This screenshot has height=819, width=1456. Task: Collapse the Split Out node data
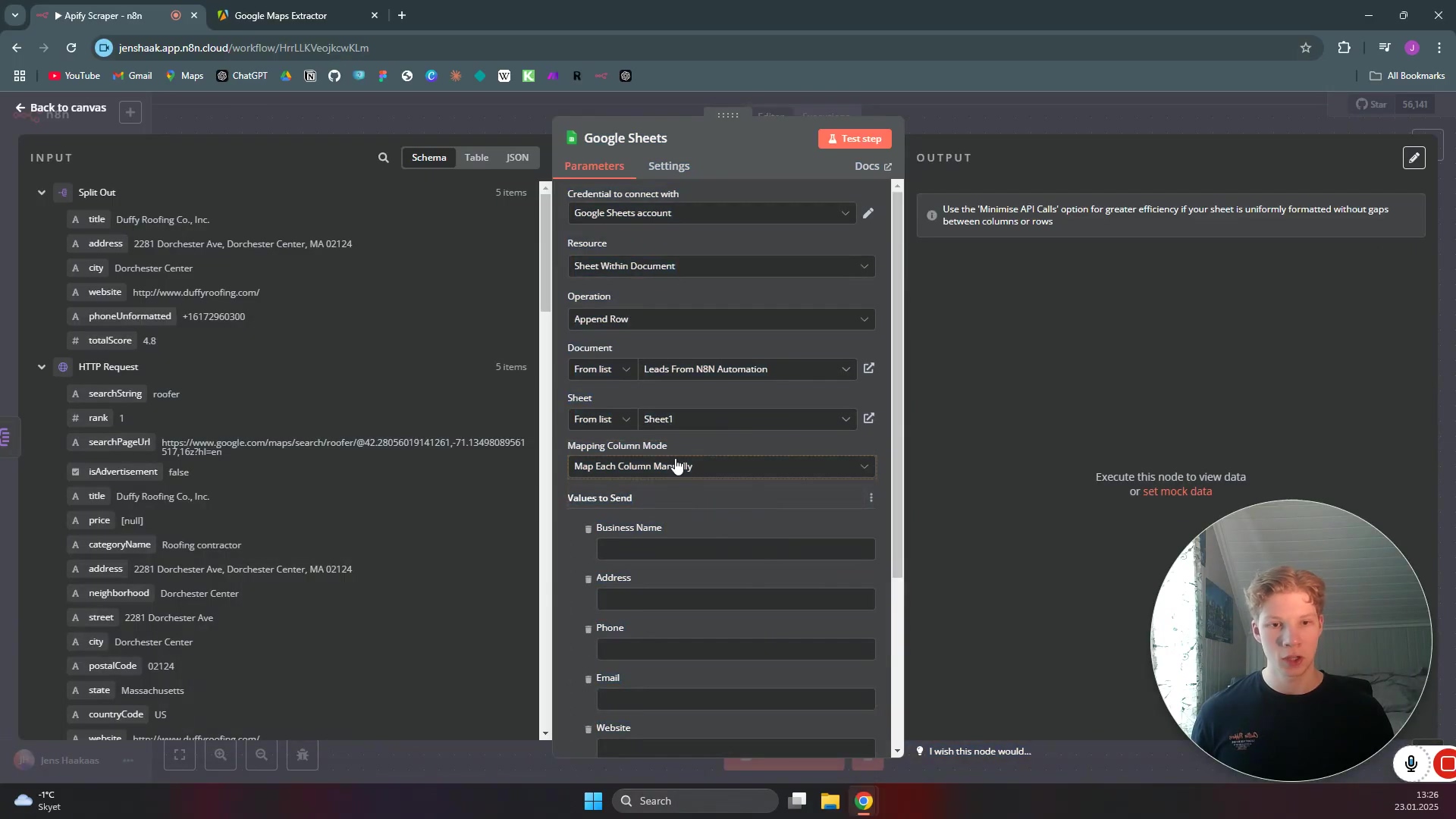click(42, 193)
